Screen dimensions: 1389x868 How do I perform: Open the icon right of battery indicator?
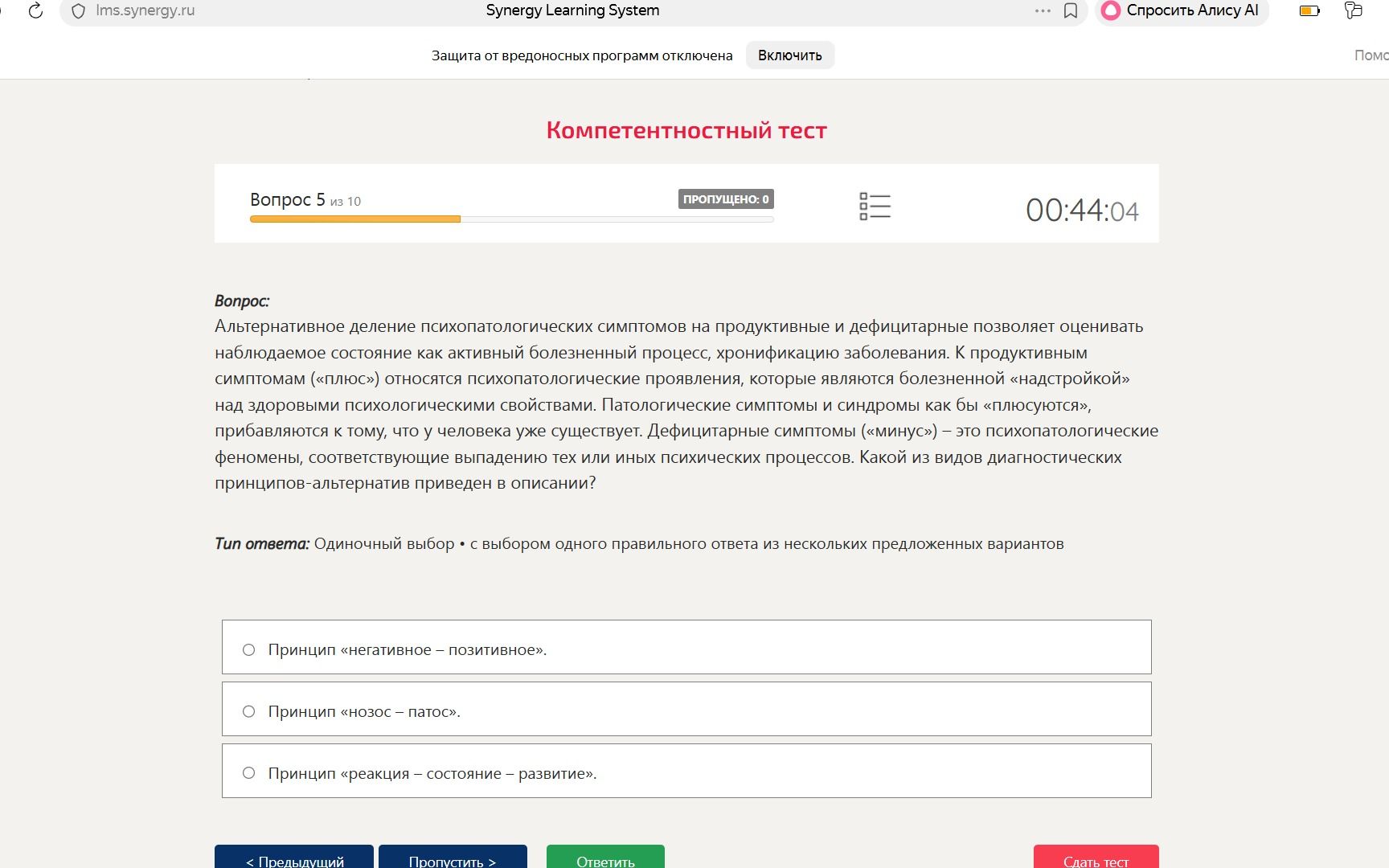(x=1354, y=10)
